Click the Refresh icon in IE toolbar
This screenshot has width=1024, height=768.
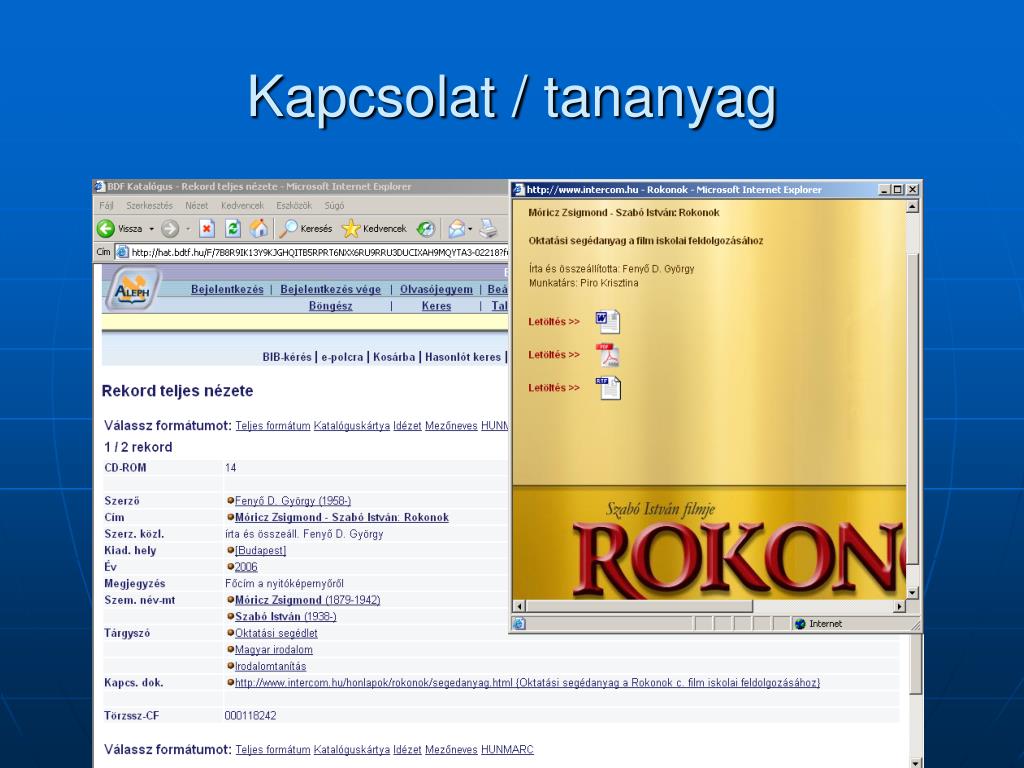tap(232, 229)
